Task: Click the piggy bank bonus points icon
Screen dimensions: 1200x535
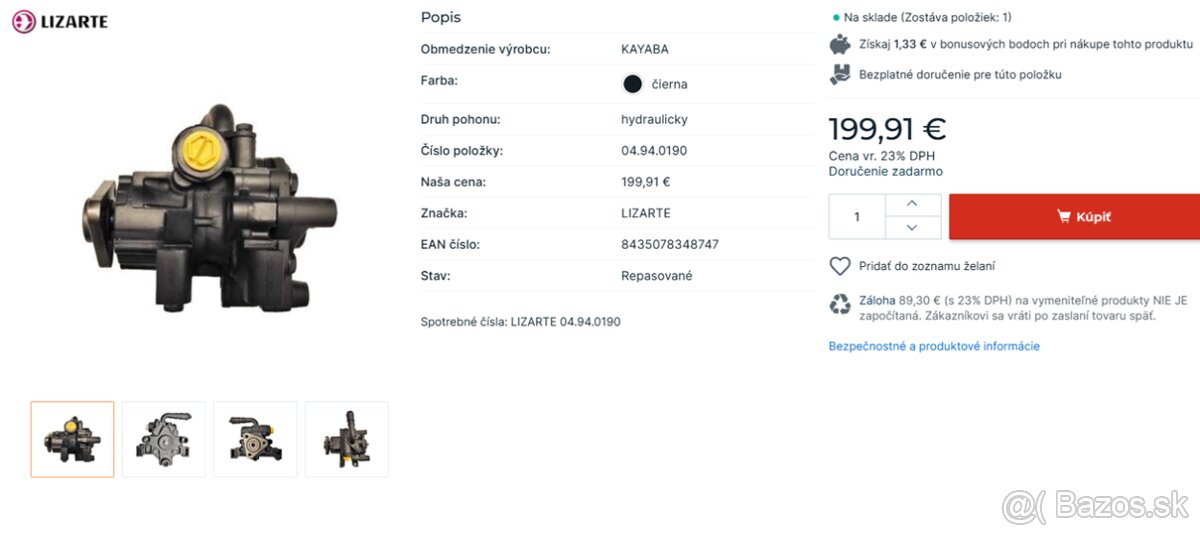Action: pyautogui.click(x=840, y=44)
